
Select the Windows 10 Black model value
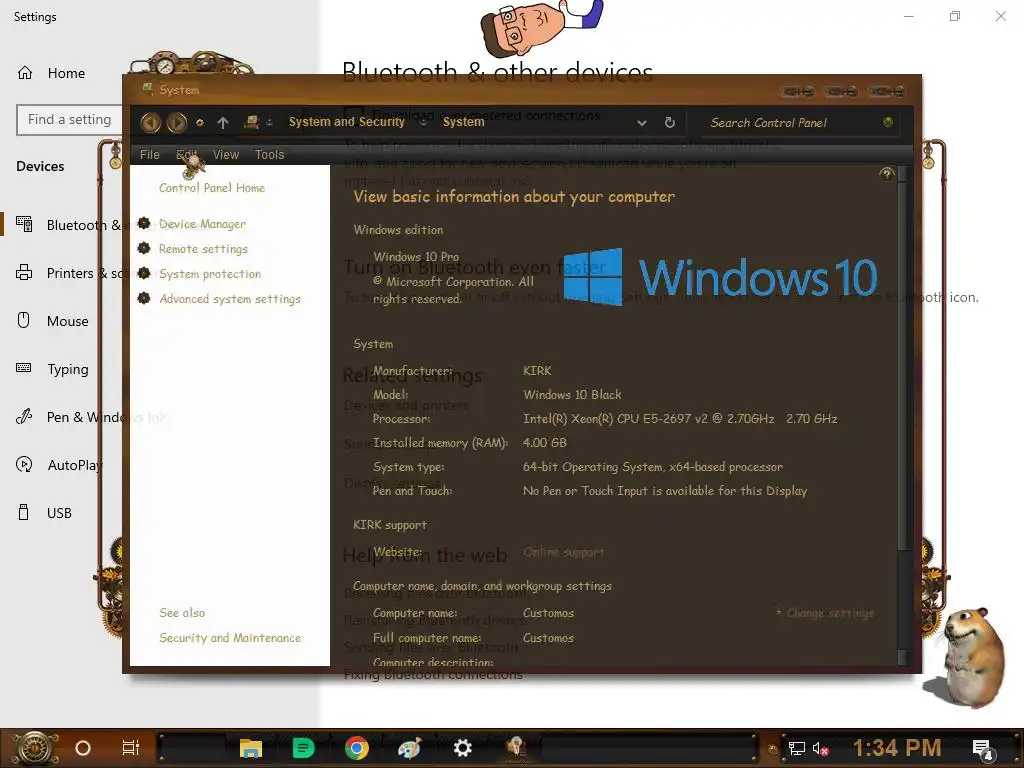[572, 394]
